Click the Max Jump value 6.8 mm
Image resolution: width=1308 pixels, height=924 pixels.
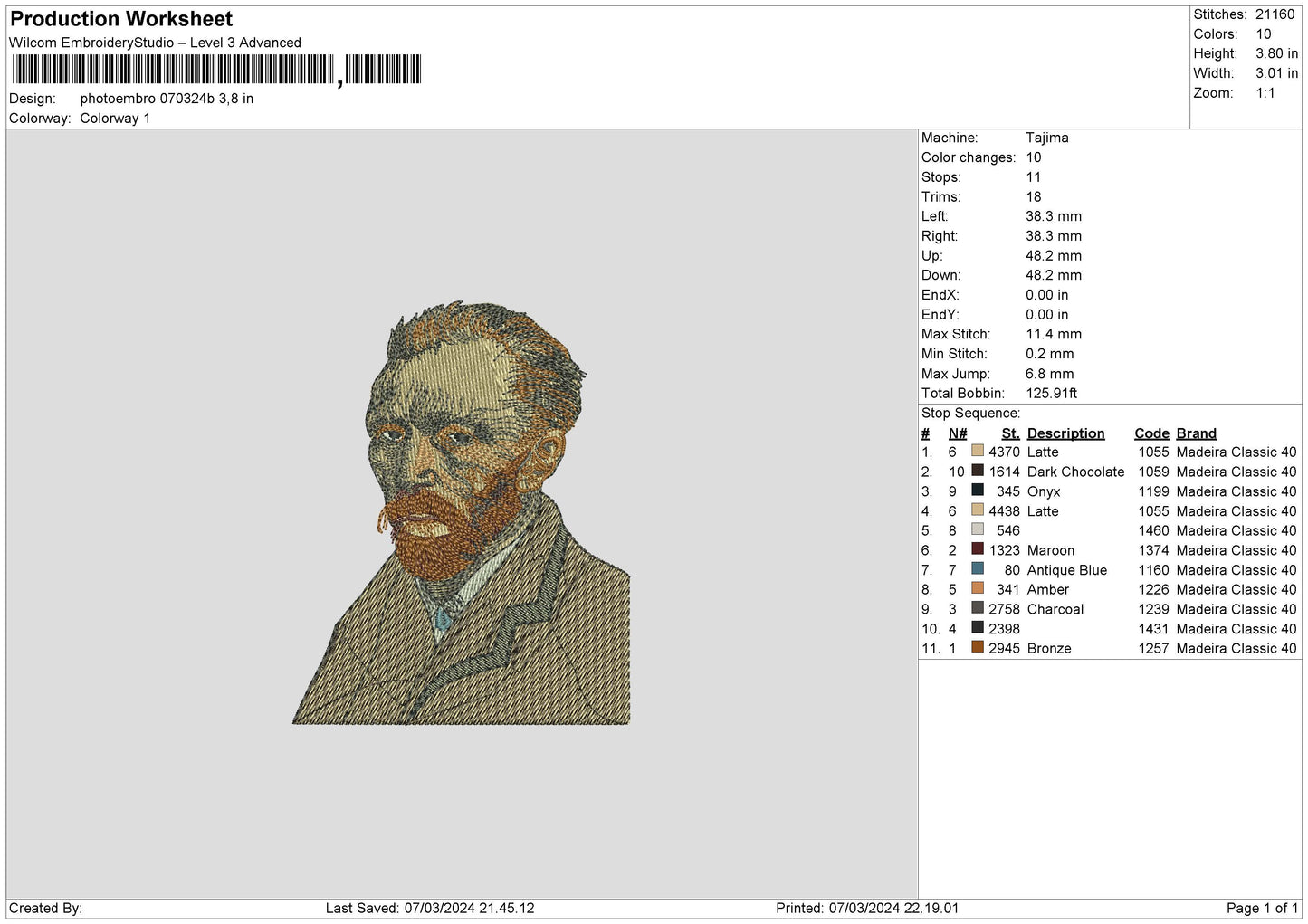(x=1049, y=374)
